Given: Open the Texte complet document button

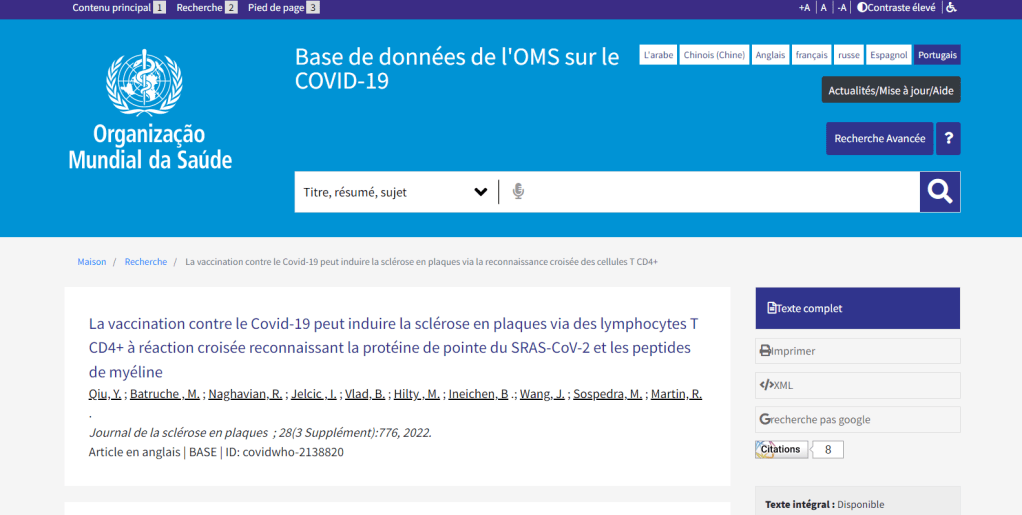Looking at the screenshot, I should tap(857, 309).
